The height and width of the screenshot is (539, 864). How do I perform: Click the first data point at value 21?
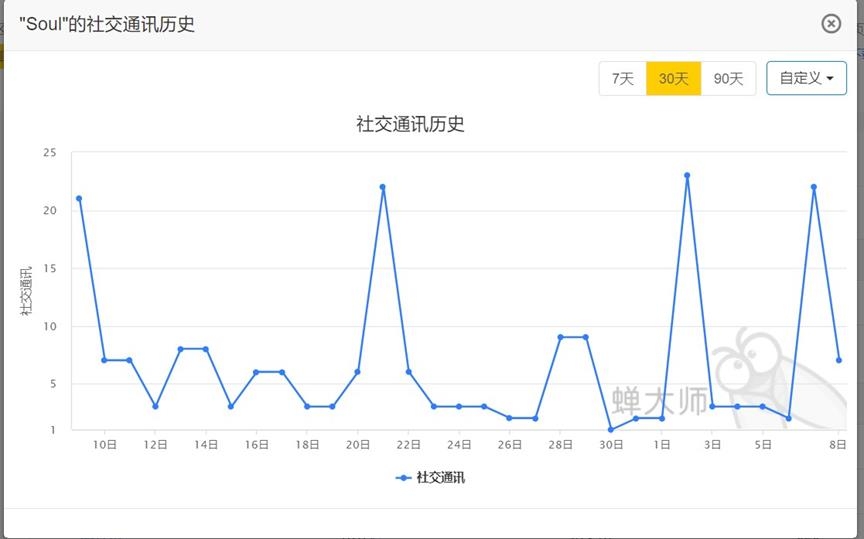coord(79,198)
